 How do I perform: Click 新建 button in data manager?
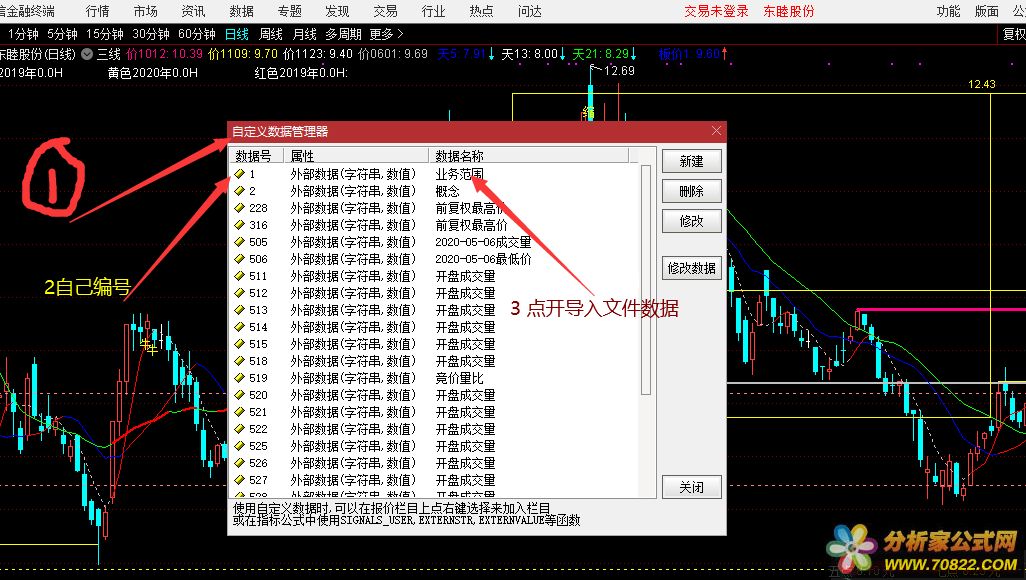coord(692,161)
